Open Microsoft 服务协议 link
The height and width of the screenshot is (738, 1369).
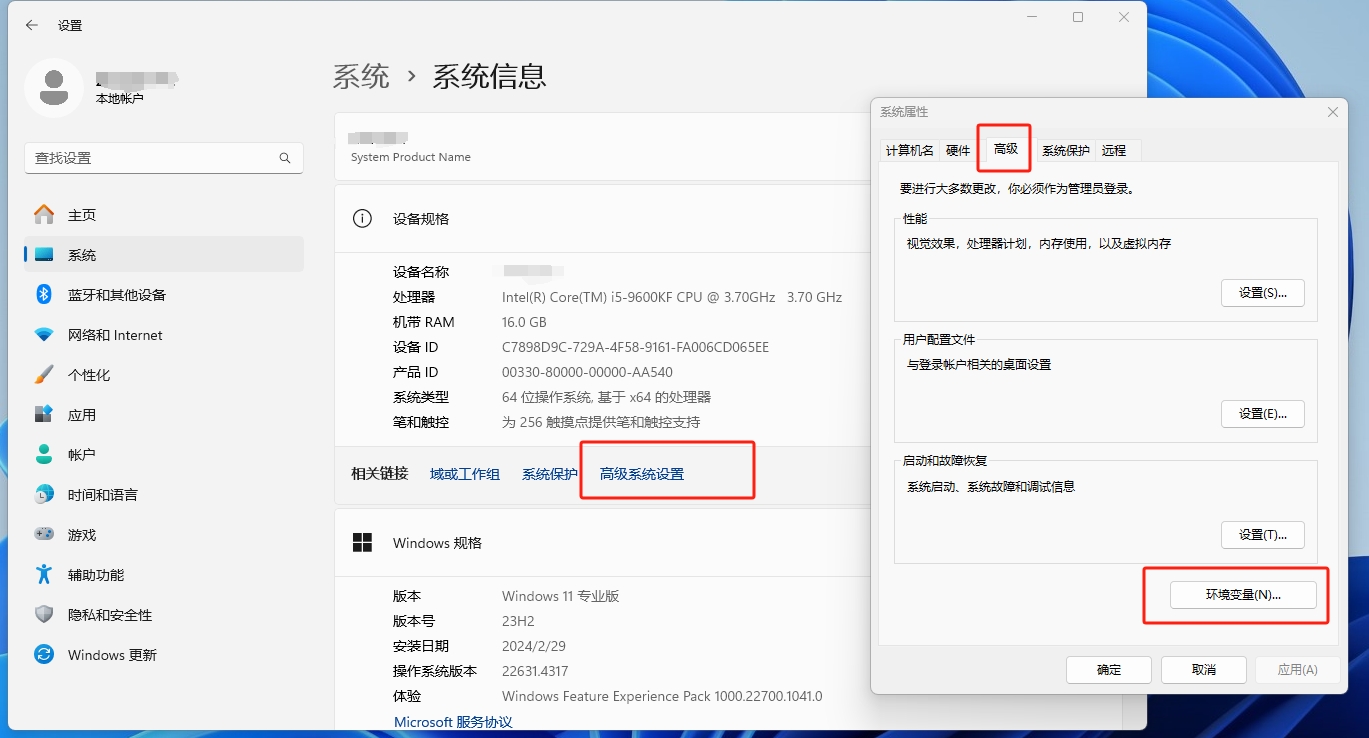pos(453,722)
